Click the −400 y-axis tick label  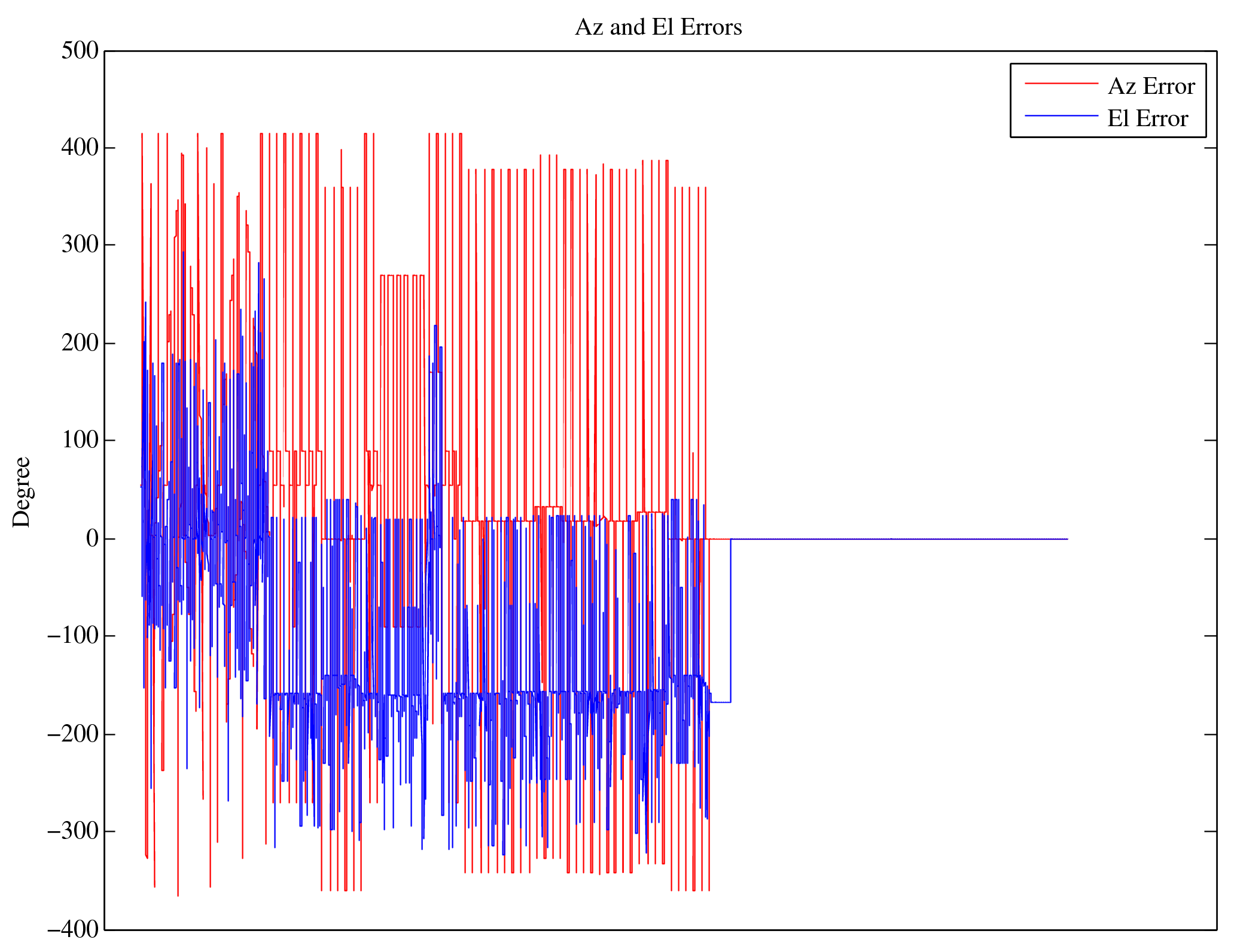[x=72, y=929]
